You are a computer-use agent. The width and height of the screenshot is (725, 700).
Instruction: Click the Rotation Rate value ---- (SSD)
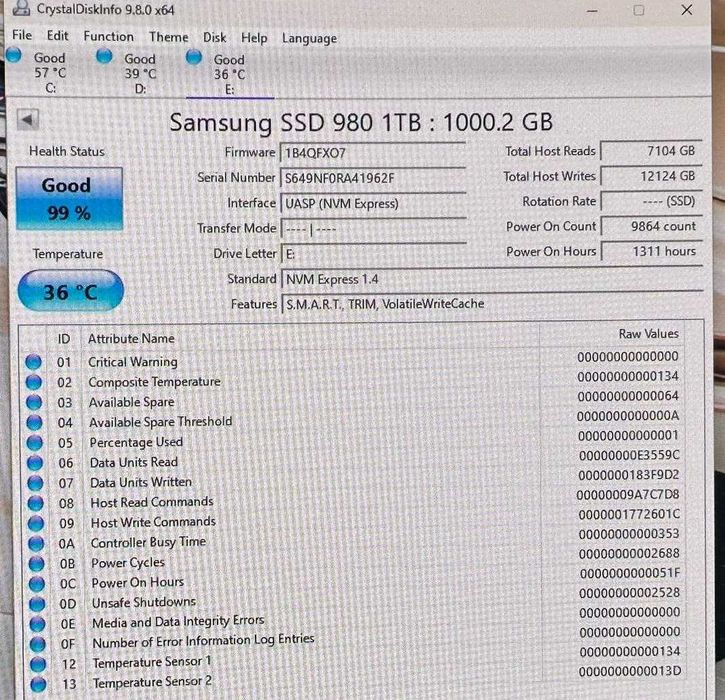click(651, 201)
